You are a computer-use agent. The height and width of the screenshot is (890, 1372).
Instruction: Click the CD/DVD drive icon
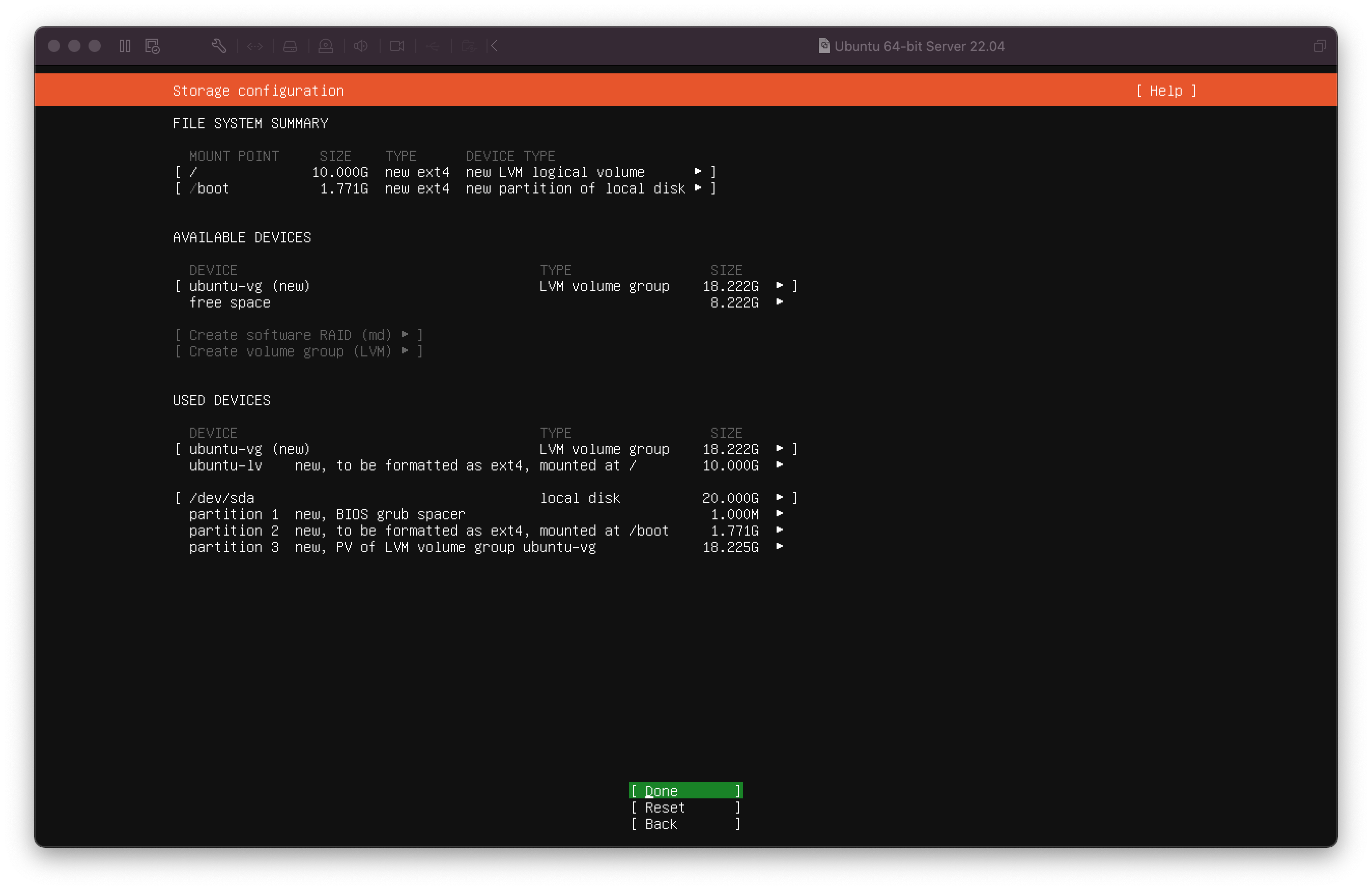point(326,46)
